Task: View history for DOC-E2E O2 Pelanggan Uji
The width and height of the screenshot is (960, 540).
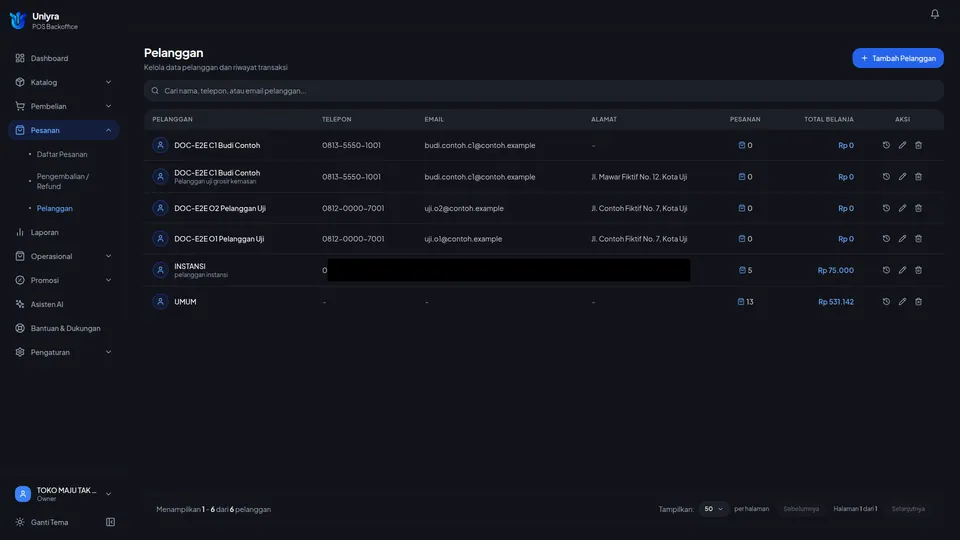Action: [886, 208]
